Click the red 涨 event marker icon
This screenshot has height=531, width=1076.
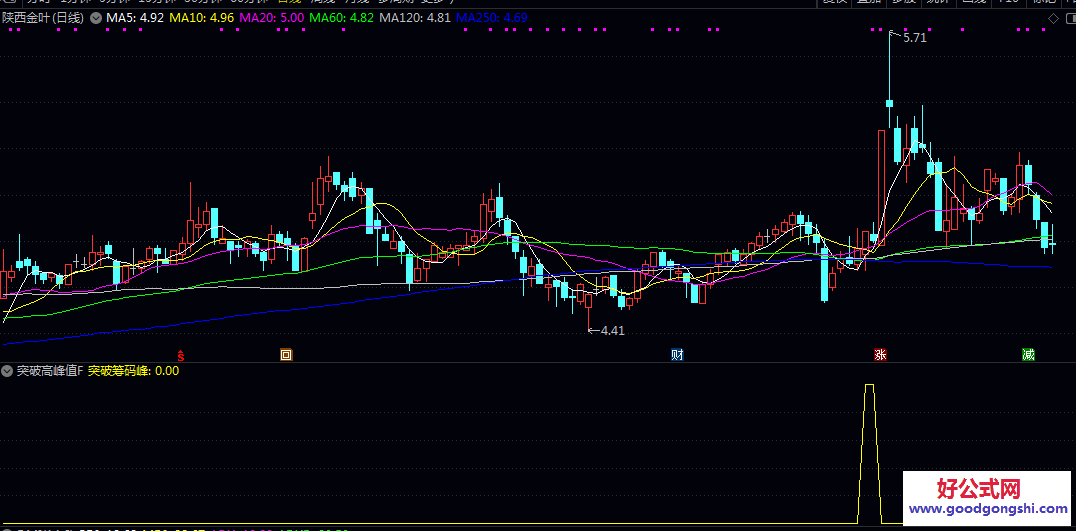click(880, 354)
